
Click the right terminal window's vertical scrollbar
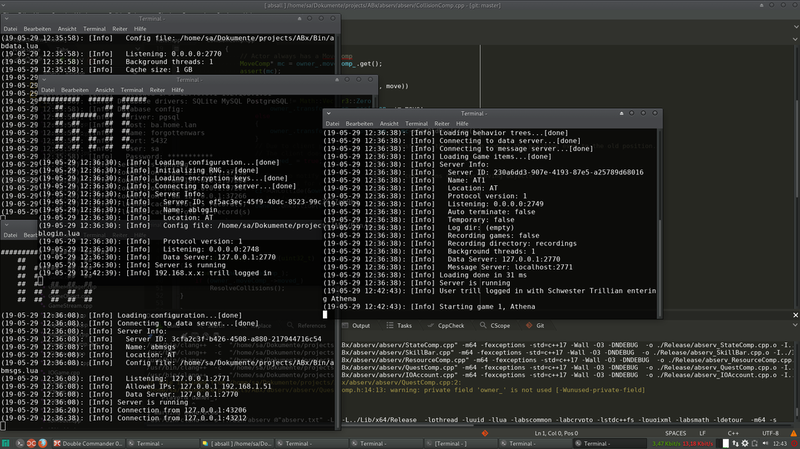pos(660,223)
